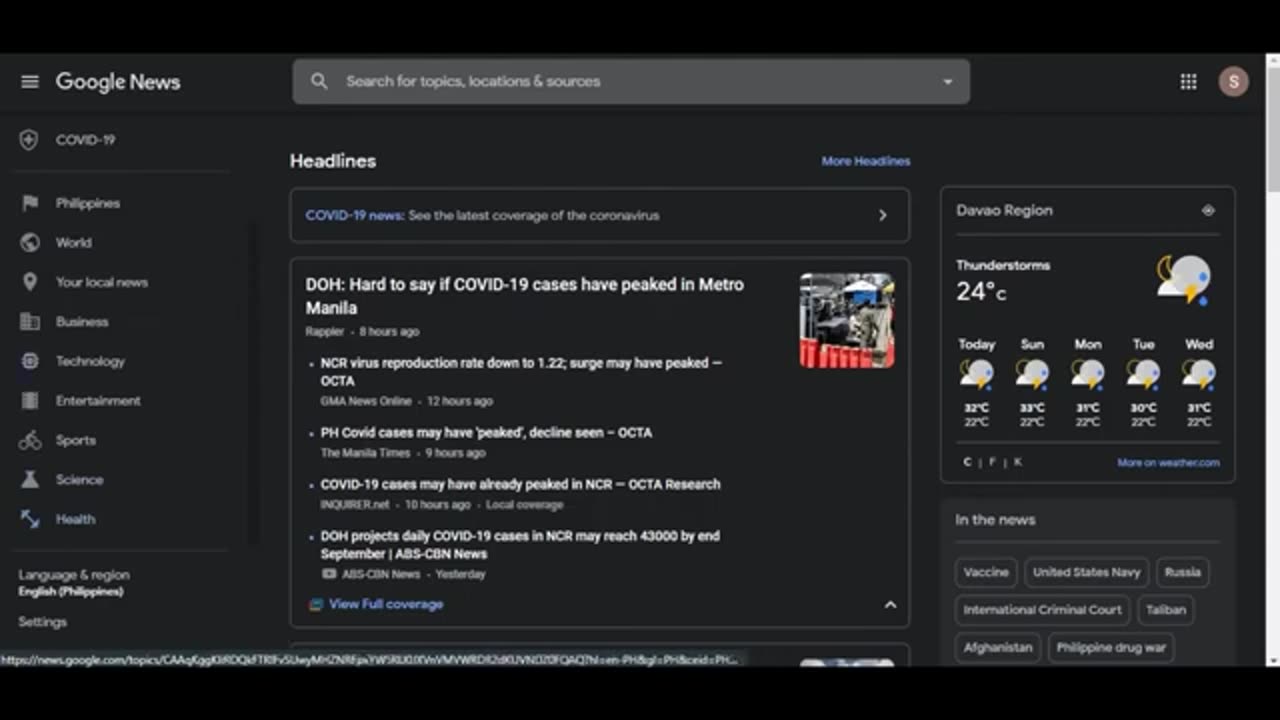The width and height of the screenshot is (1280, 720).
Task: Open More on weather.com link
Action: (1168, 463)
